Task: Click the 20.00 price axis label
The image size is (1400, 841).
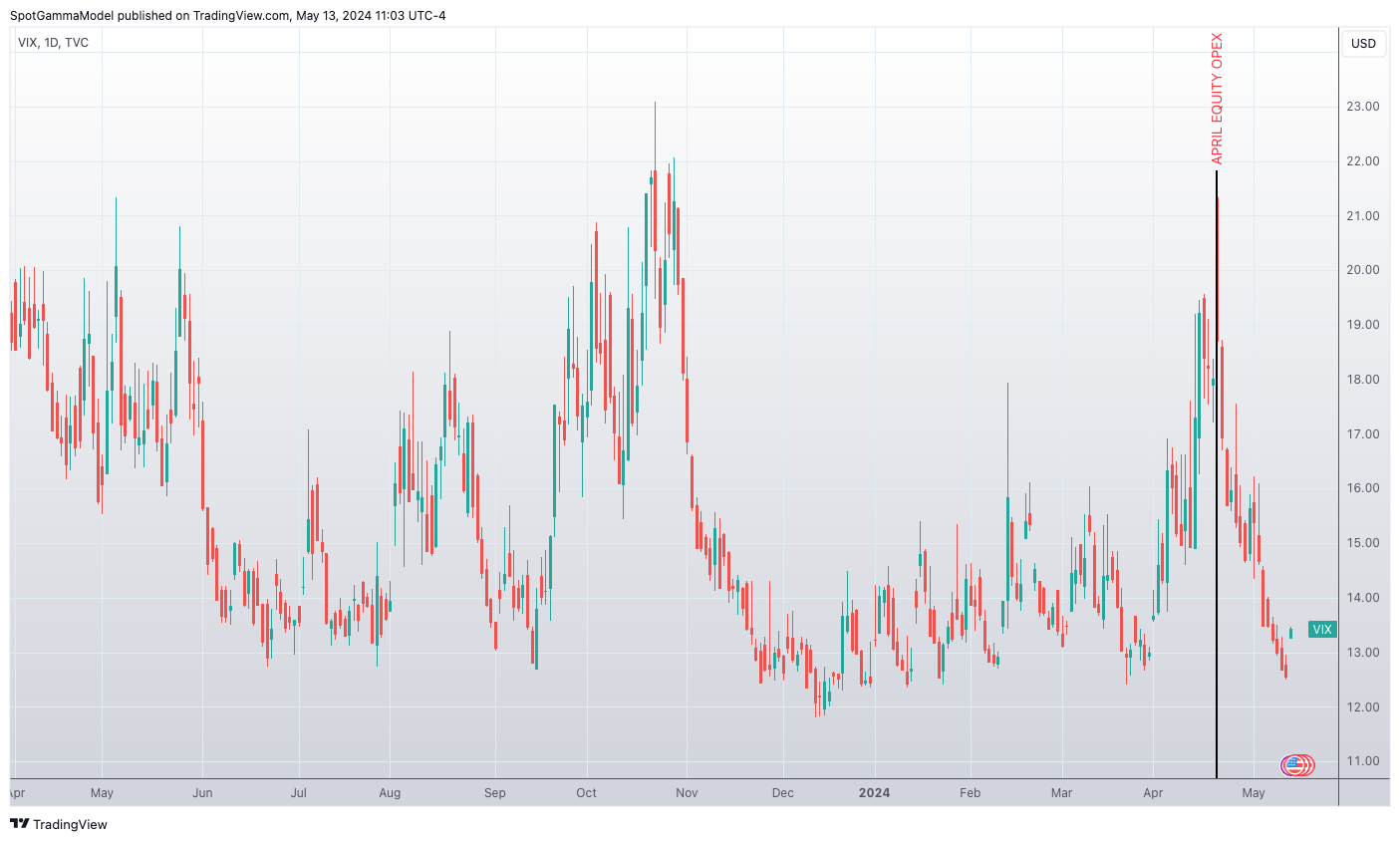Action: tap(1362, 270)
